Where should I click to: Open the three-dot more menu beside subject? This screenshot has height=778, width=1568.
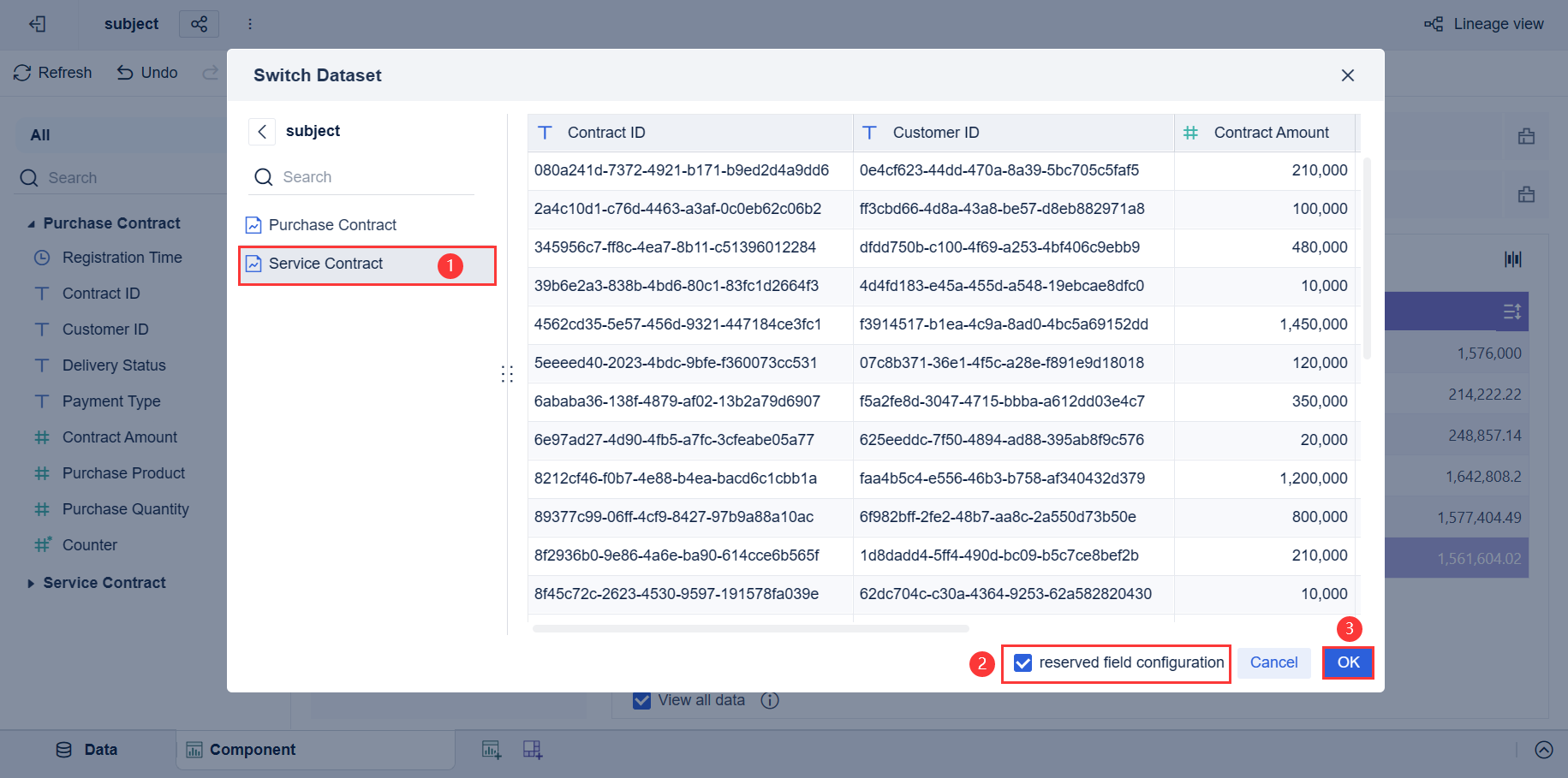click(249, 24)
